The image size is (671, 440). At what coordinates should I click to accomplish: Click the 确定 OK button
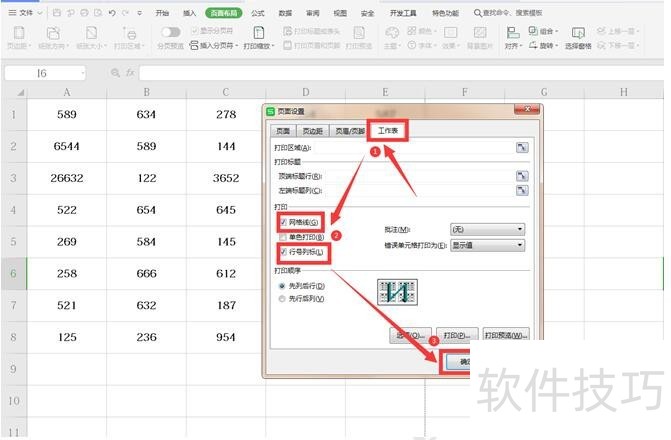click(457, 362)
